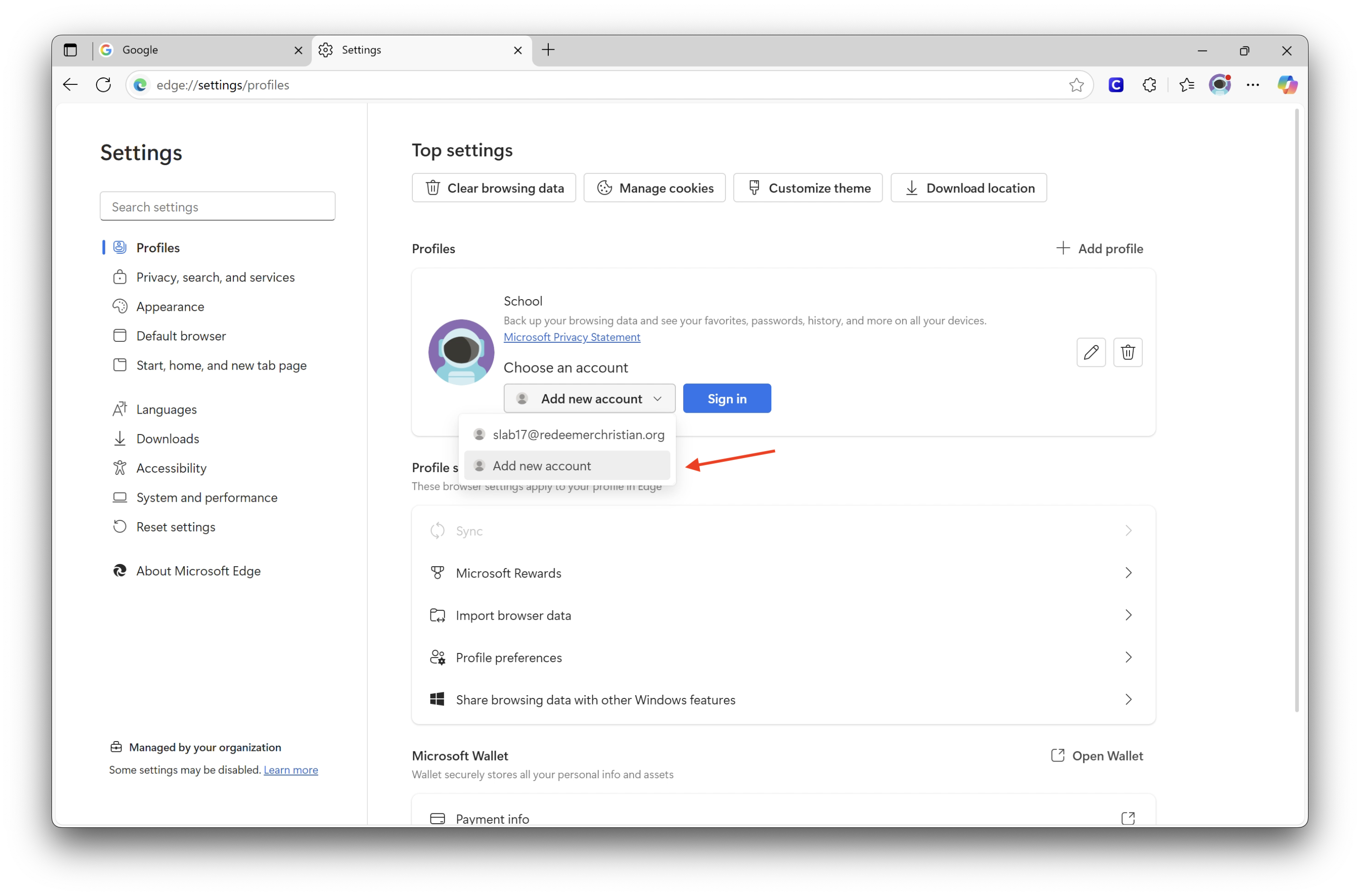Click the Clear browsing data button
This screenshot has height=896, width=1360.
click(494, 188)
